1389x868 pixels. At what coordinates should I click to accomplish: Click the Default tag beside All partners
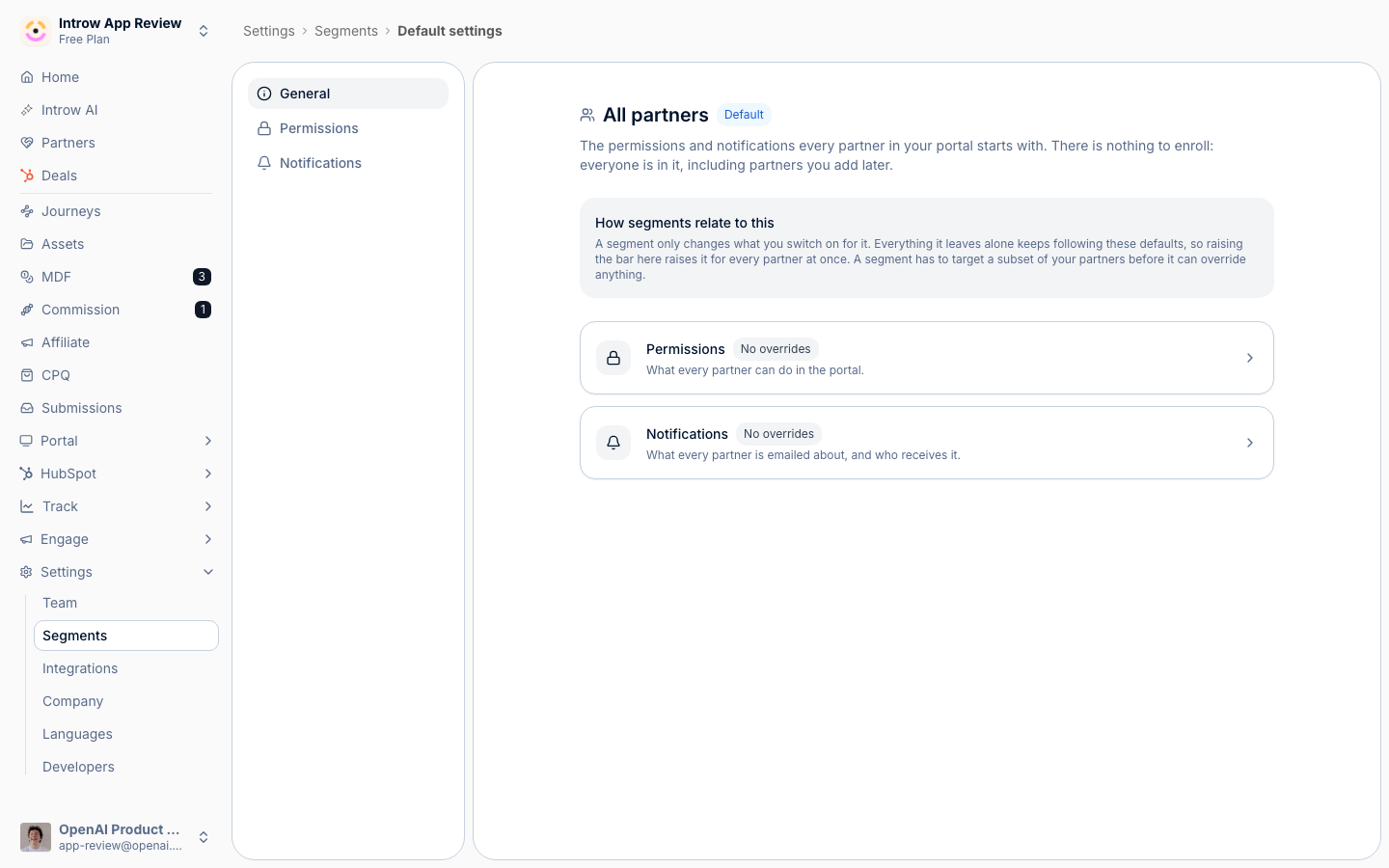[744, 115]
